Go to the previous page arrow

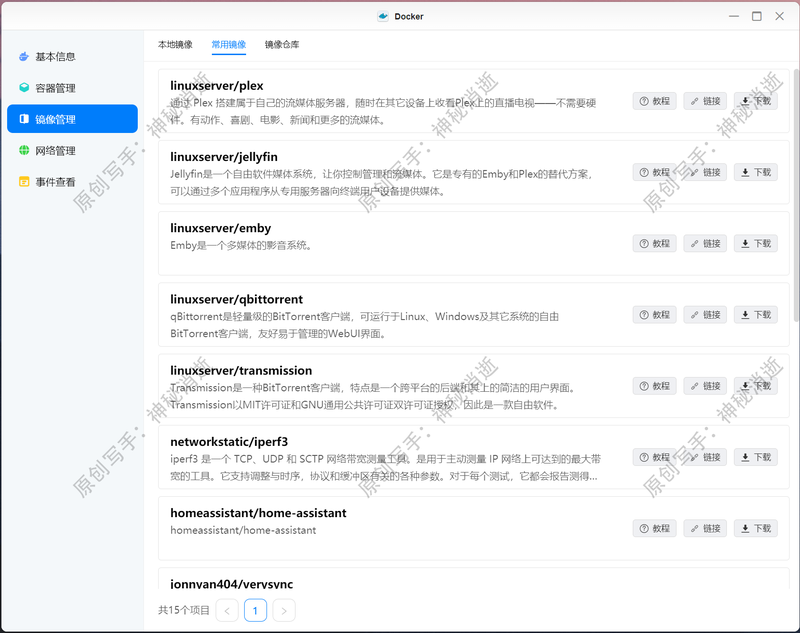[227, 610]
